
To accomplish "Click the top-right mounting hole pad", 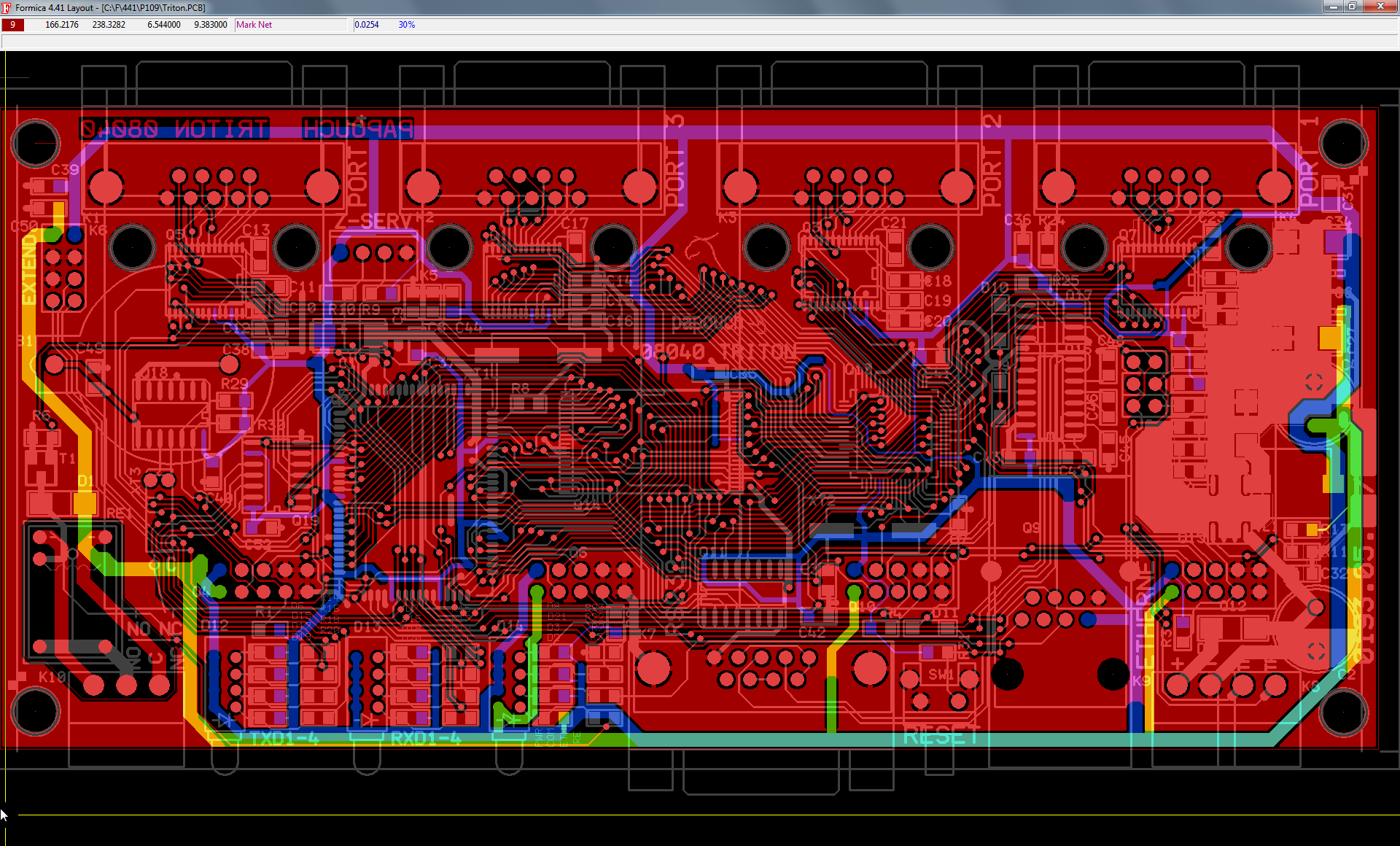I will pos(1343,143).
